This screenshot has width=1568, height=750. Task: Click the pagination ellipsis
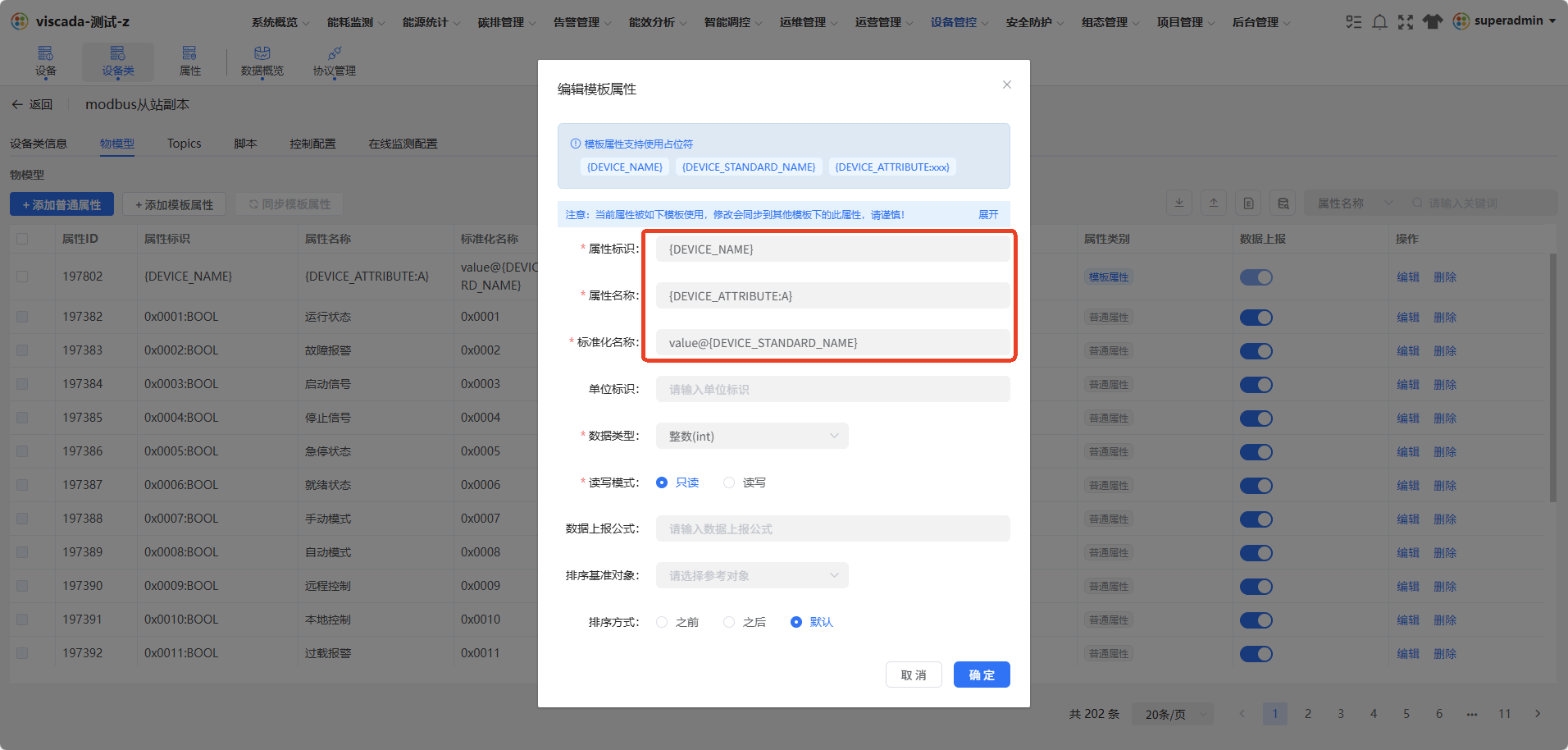1472,714
